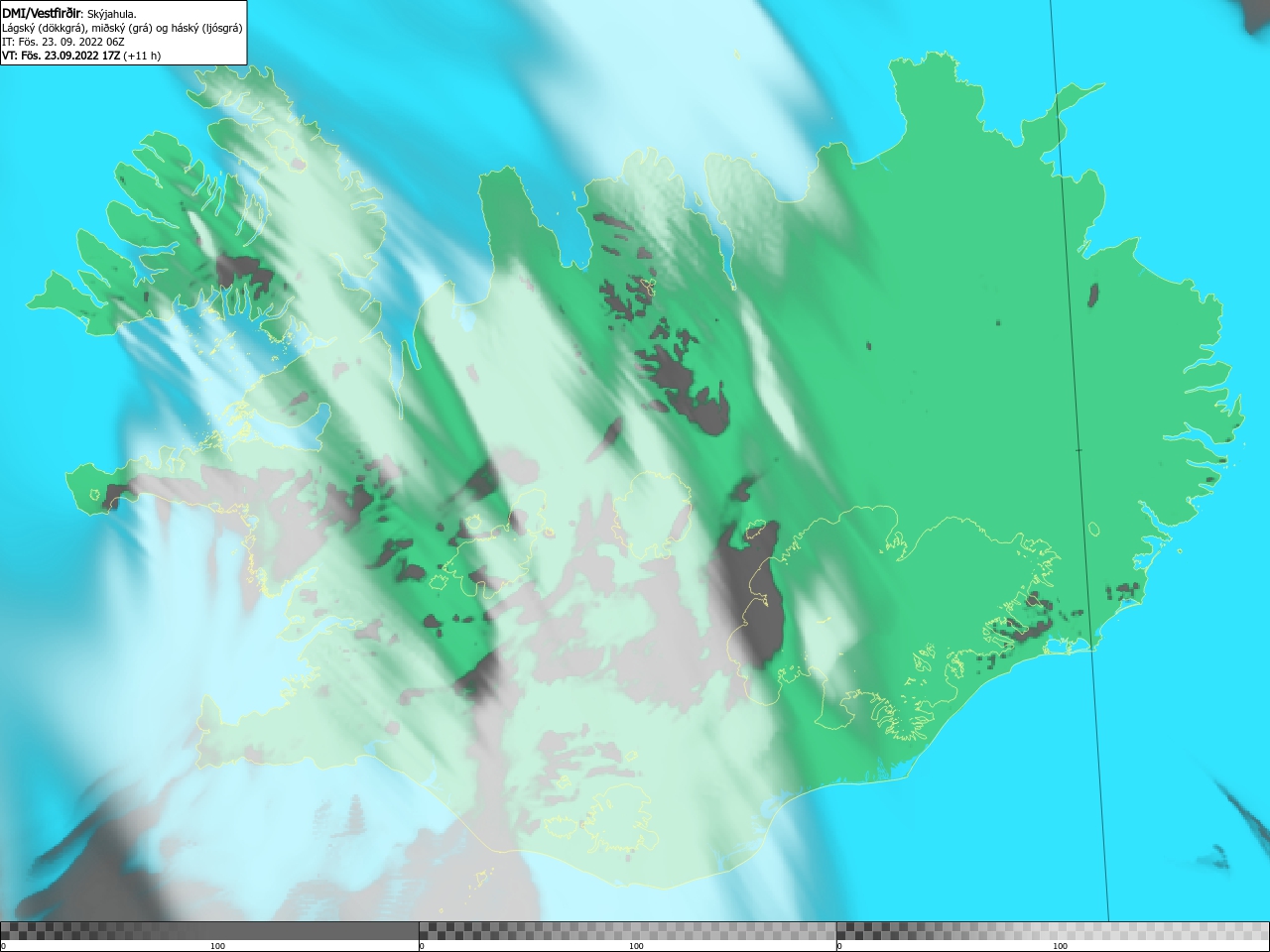Click the 'VT: Fös. 23.09.2022 17Z' line
The height and width of the screenshot is (952, 1270).
(x=81, y=56)
